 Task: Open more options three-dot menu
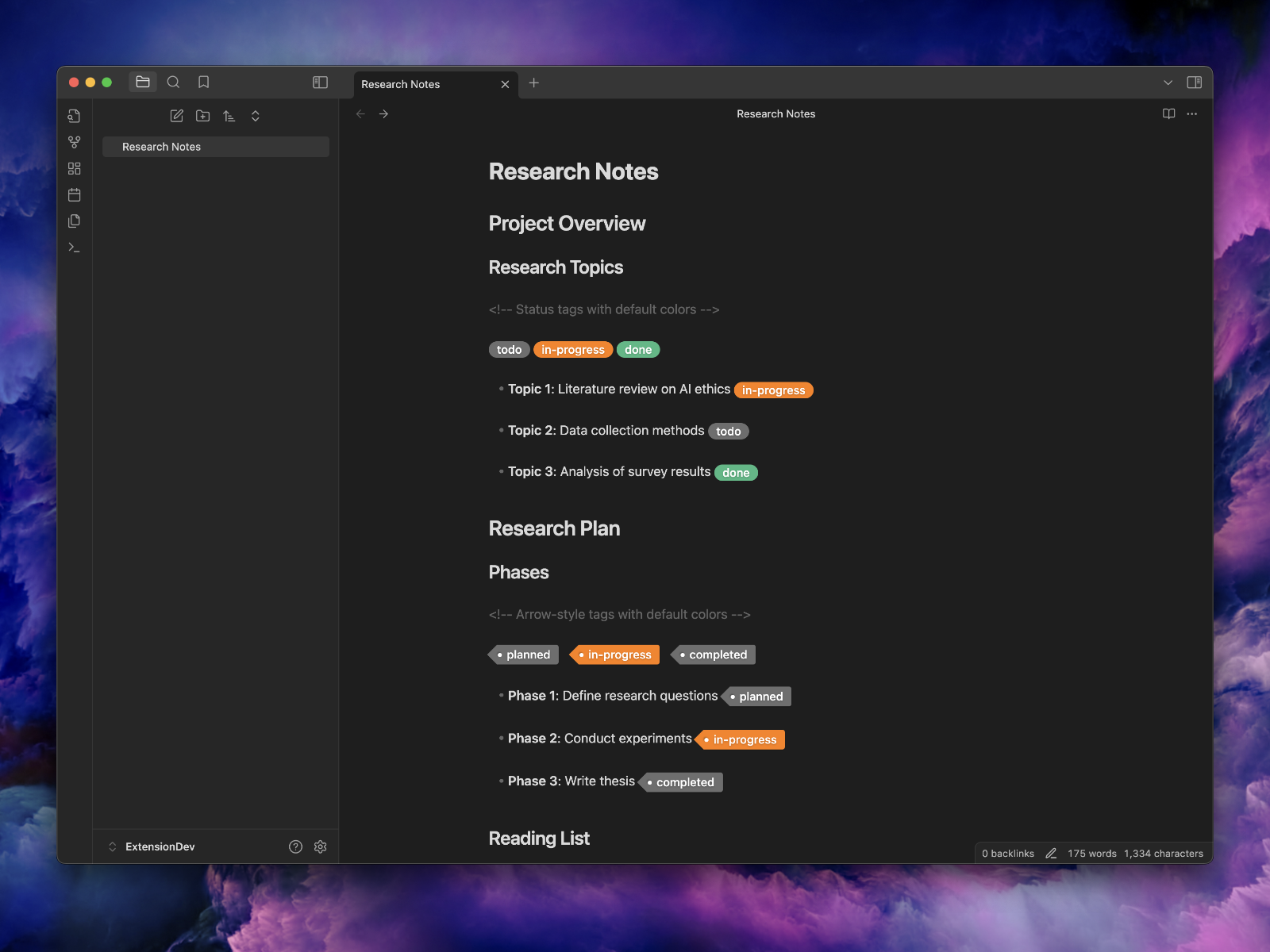tap(1192, 114)
